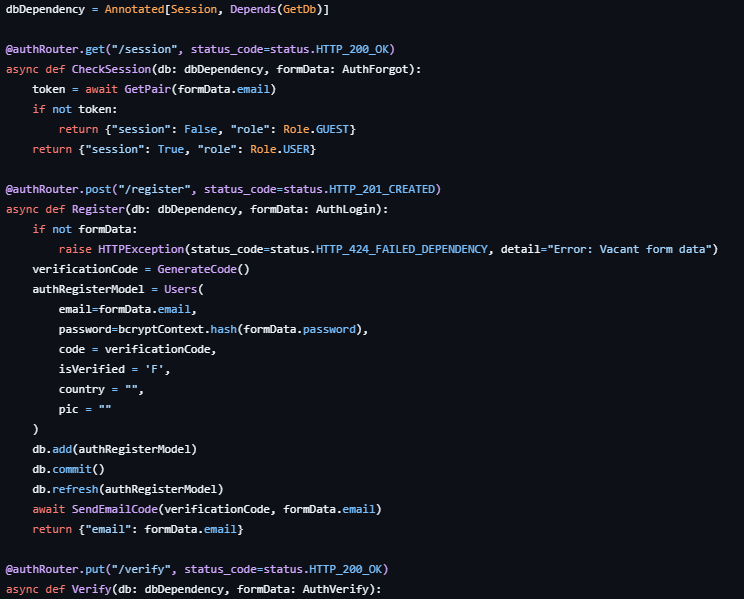Click the country = "" line
This screenshot has height=599, width=744.
coord(101,389)
